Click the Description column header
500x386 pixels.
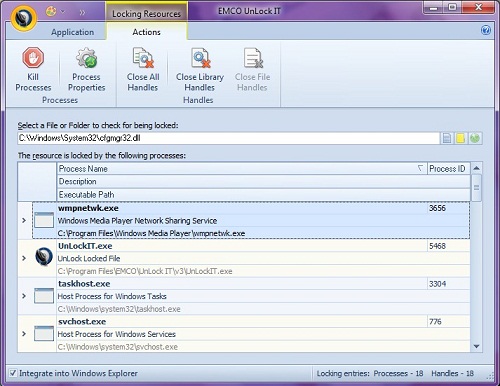point(263,182)
